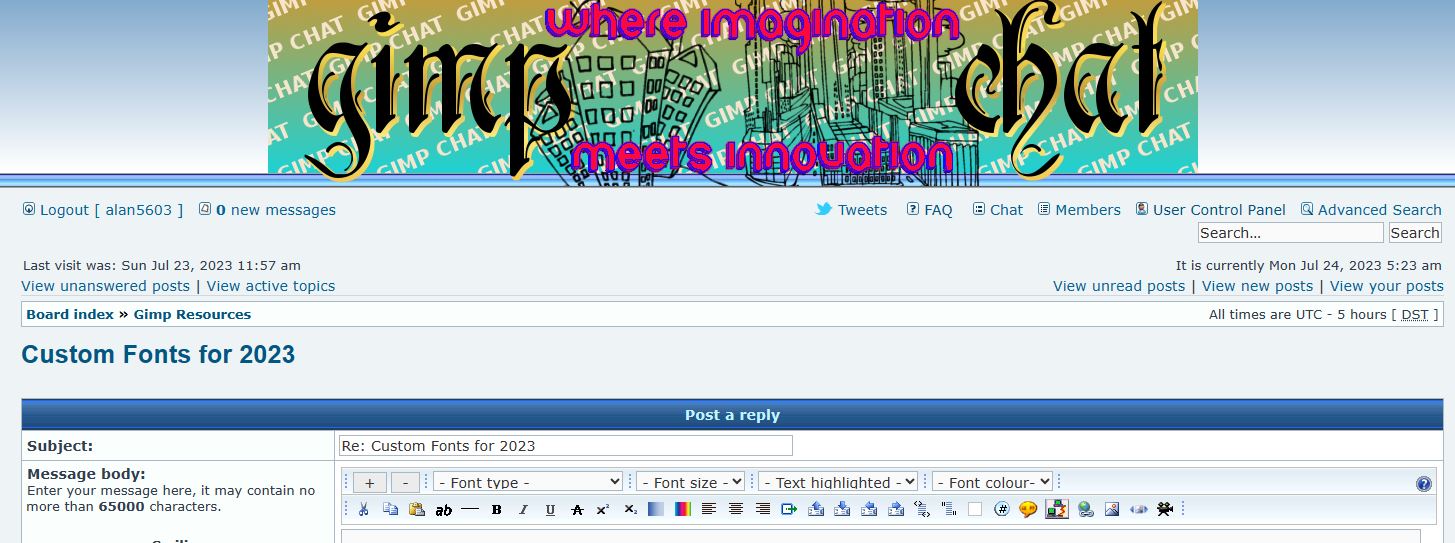Viewport: 1455px width, 543px height.
Task: Click the Subject input field
Action: pos(566,446)
